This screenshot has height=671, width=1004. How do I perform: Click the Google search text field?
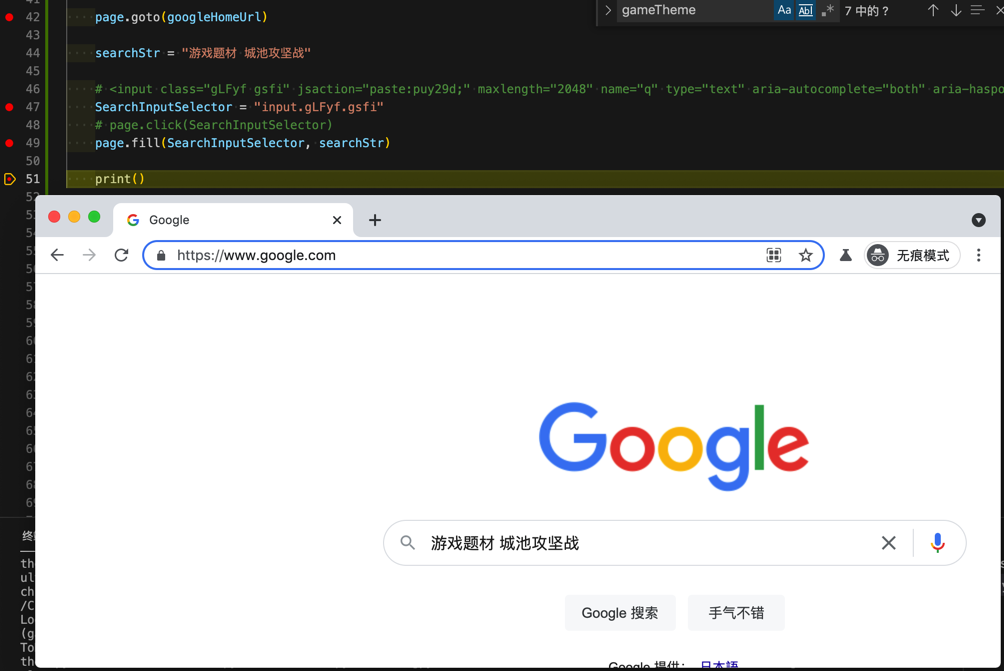[x=647, y=543]
